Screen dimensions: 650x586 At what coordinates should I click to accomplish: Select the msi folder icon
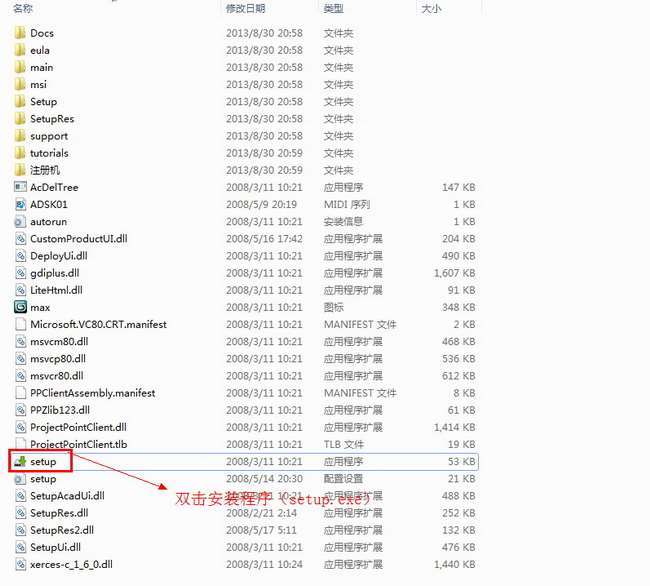[20, 84]
